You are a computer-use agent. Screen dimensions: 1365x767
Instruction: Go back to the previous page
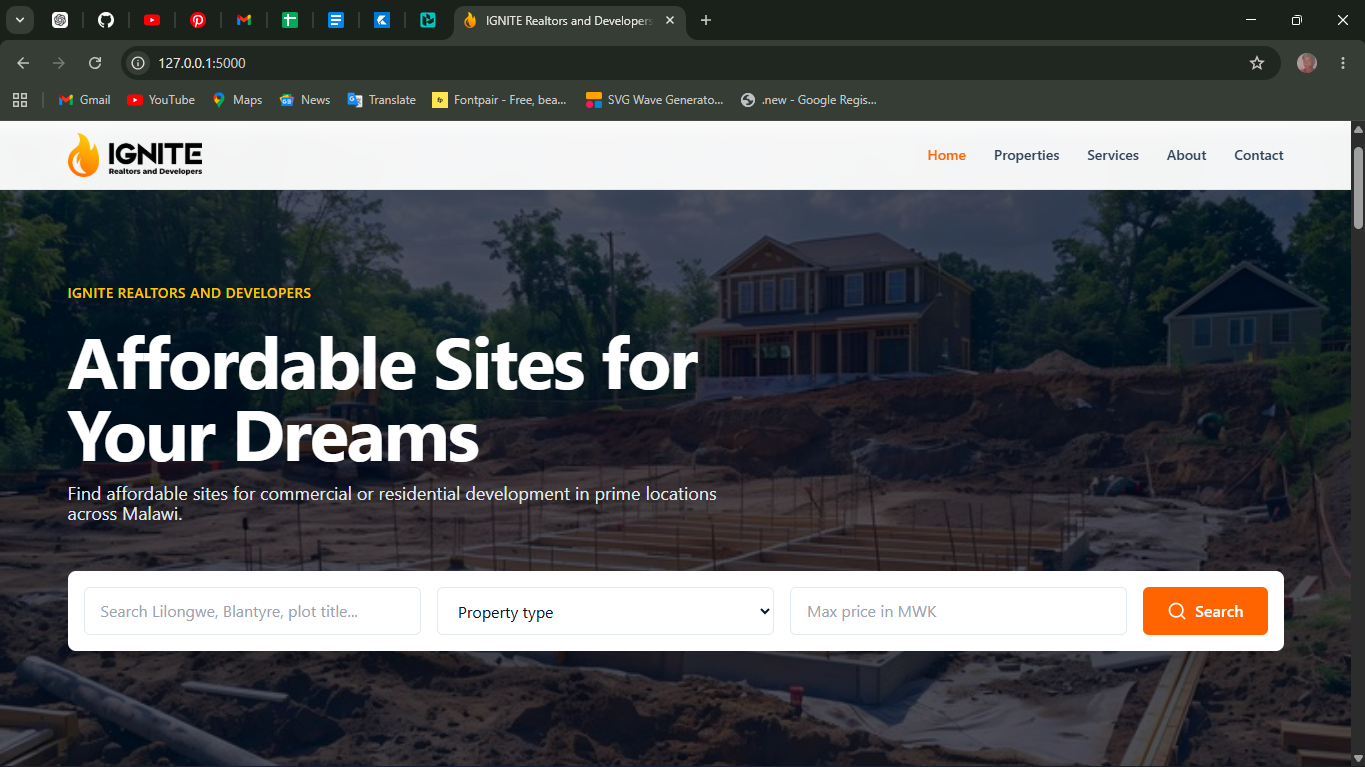tap(23, 63)
